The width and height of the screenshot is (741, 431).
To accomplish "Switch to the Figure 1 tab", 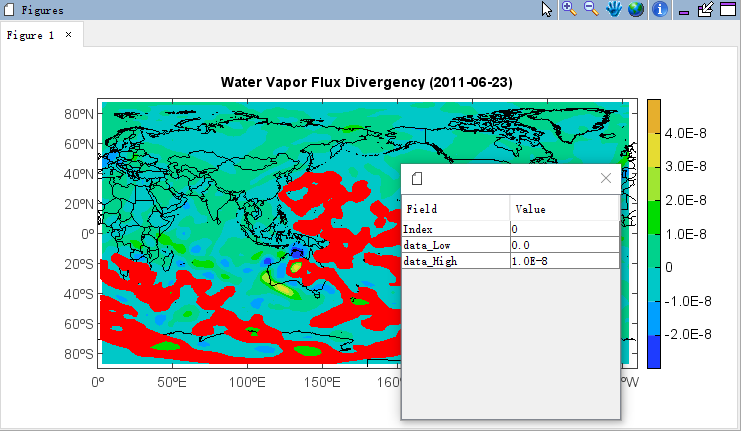I will point(30,35).
